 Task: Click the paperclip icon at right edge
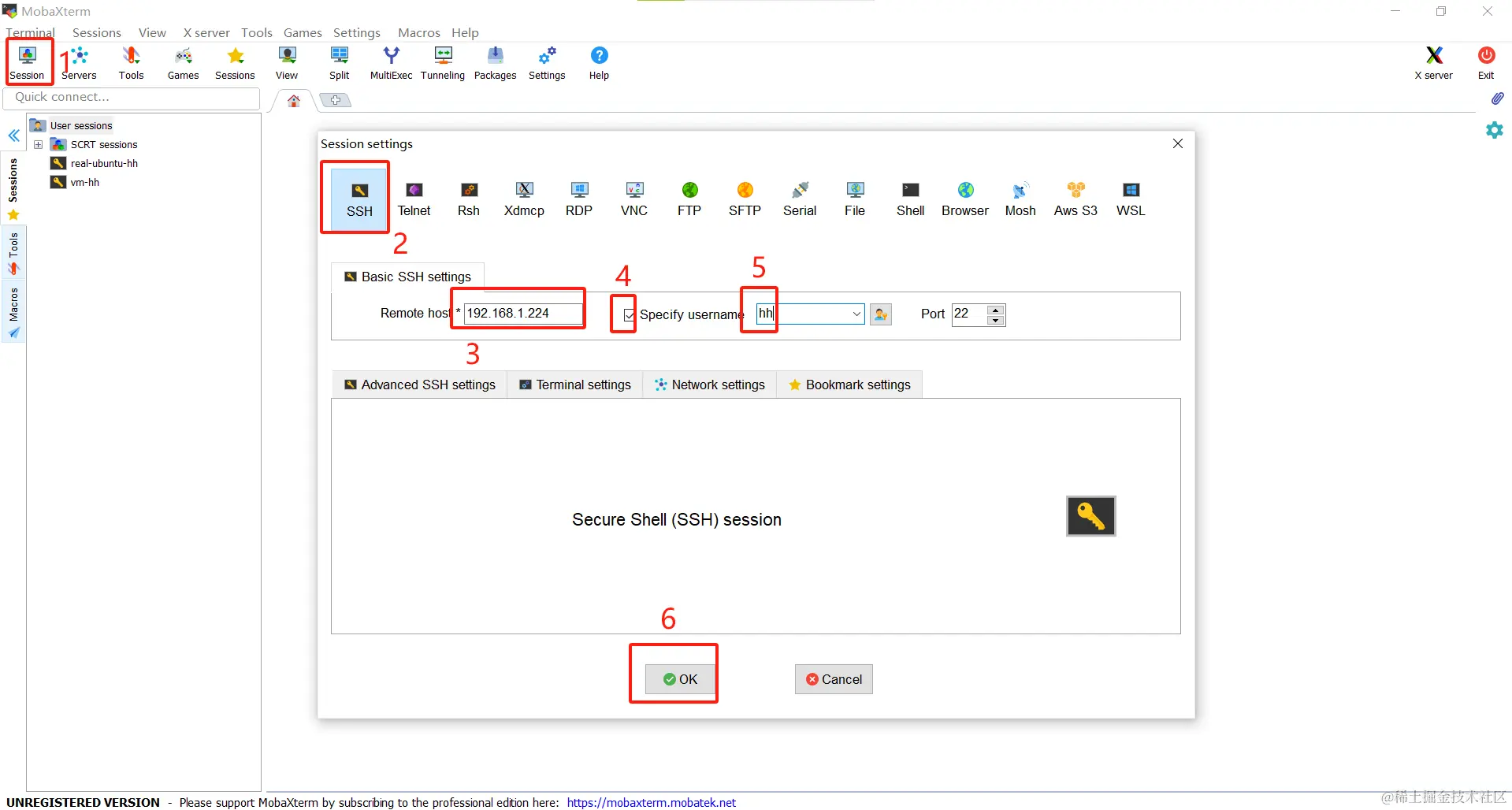click(x=1497, y=98)
